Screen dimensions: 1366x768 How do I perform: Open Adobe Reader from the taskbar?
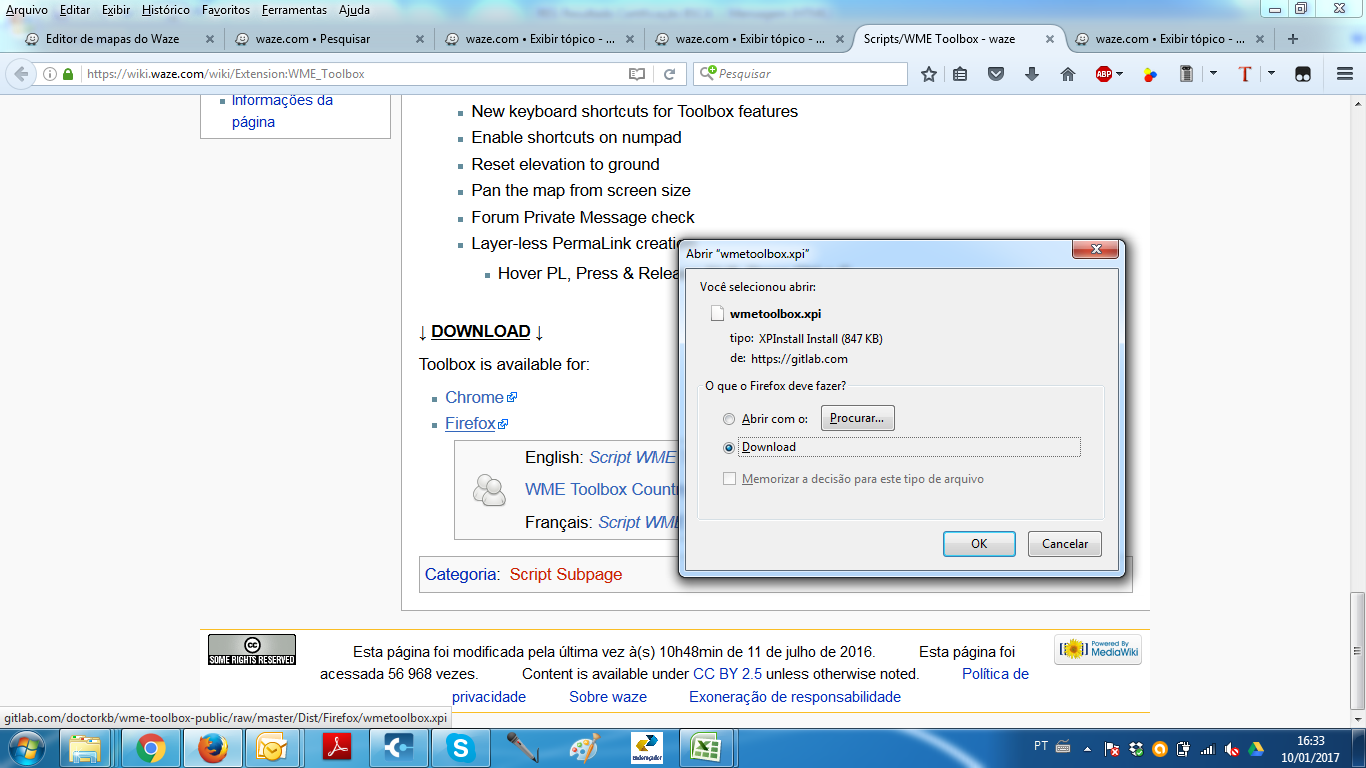click(x=337, y=748)
